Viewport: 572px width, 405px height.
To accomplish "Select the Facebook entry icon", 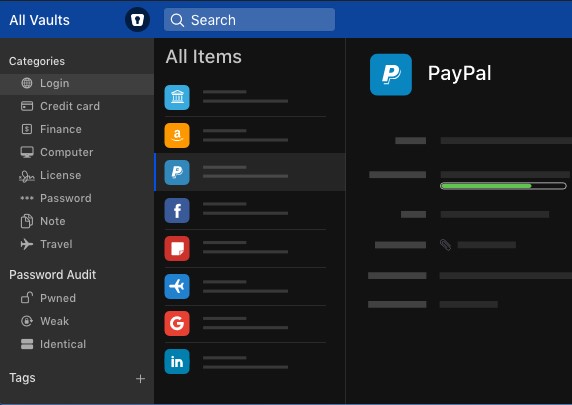I will pyautogui.click(x=177, y=211).
